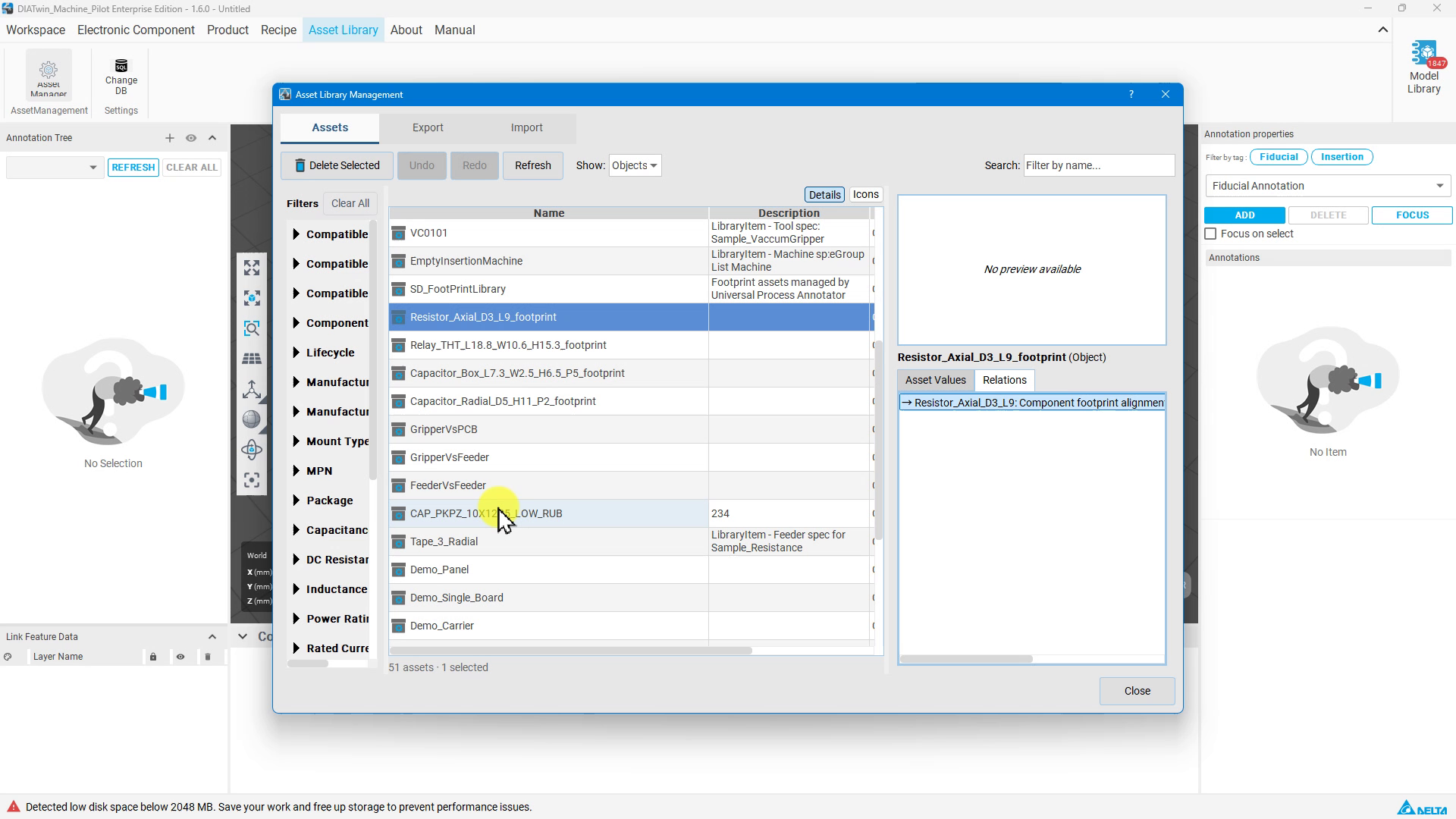This screenshot has width=1456, height=819.
Task: Click the Demo_Carrier row icon
Action: coord(398,626)
